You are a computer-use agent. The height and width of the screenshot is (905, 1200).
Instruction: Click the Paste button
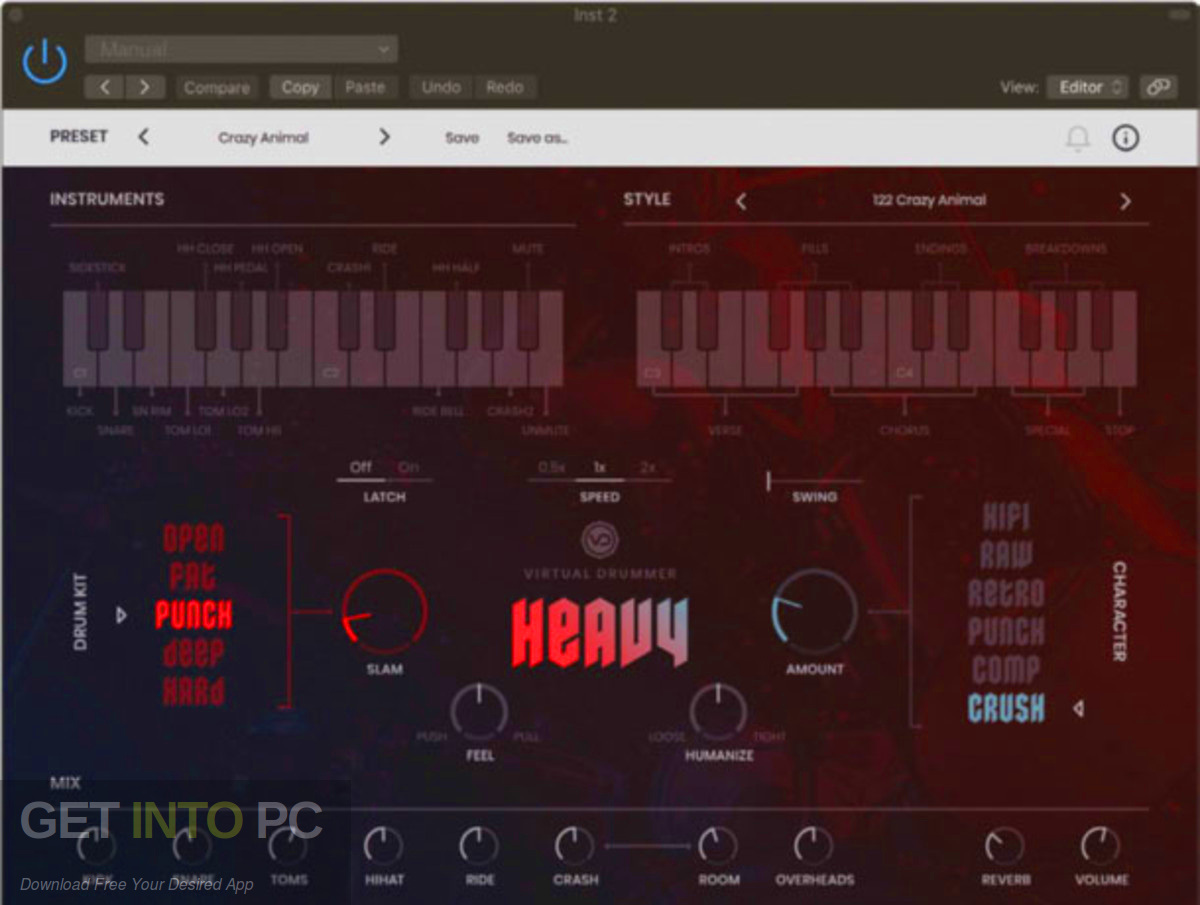(x=365, y=87)
